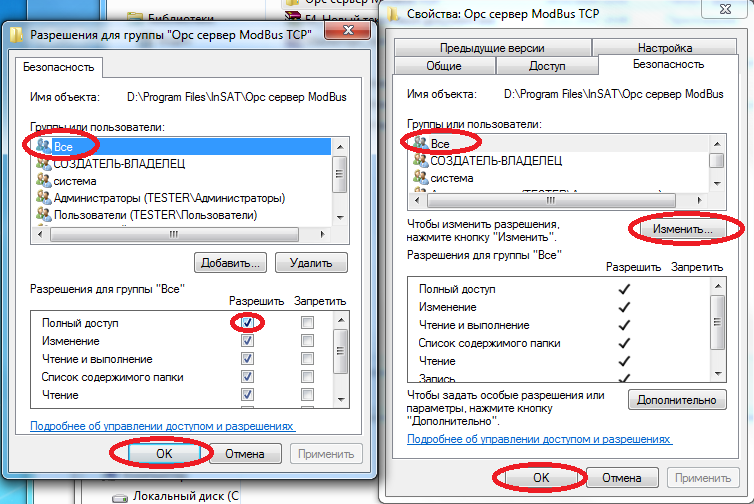The height and width of the screenshot is (504, 754).
Task: Click система icon in Properties window
Action: (421, 177)
